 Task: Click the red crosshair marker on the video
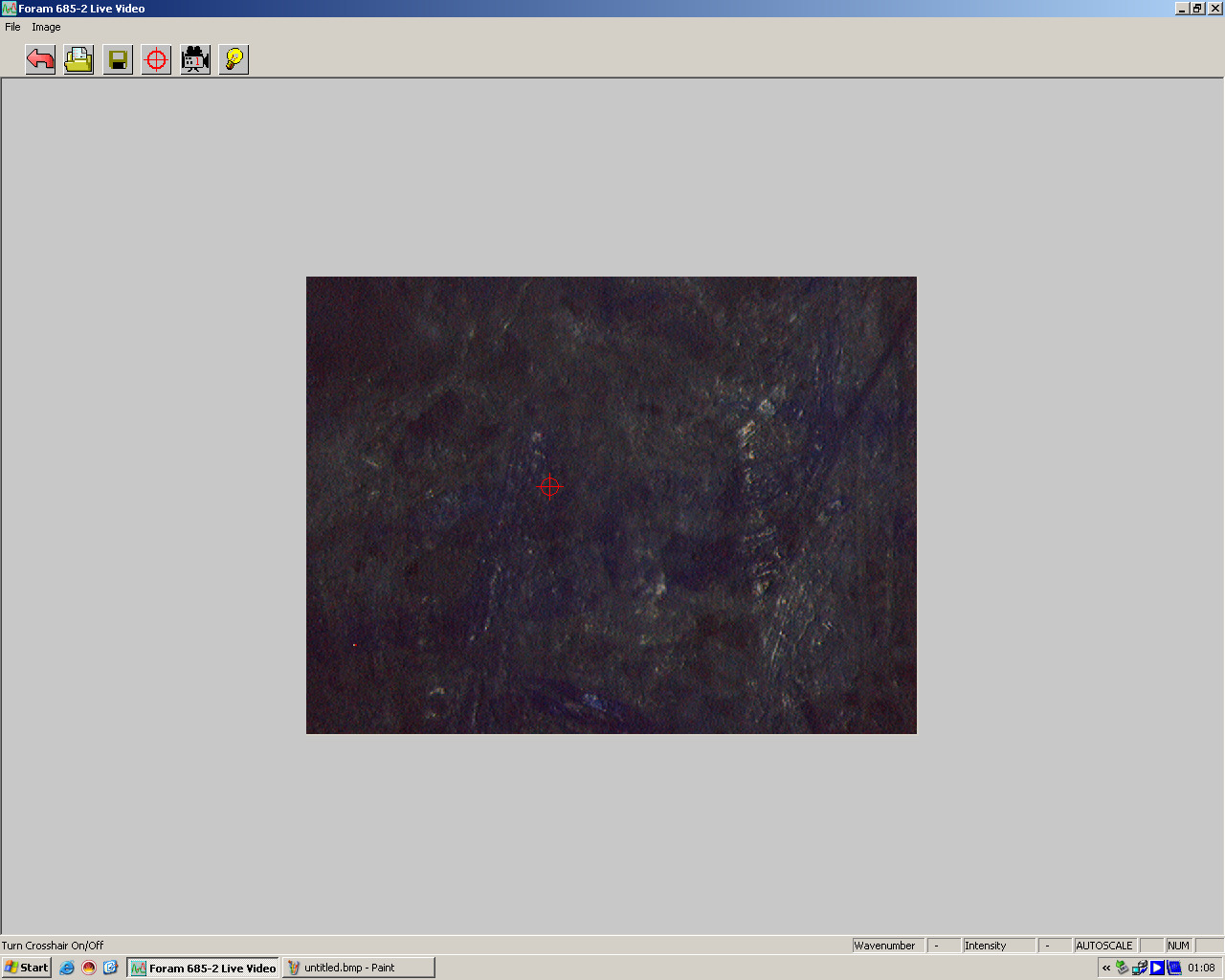click(550, 487)
